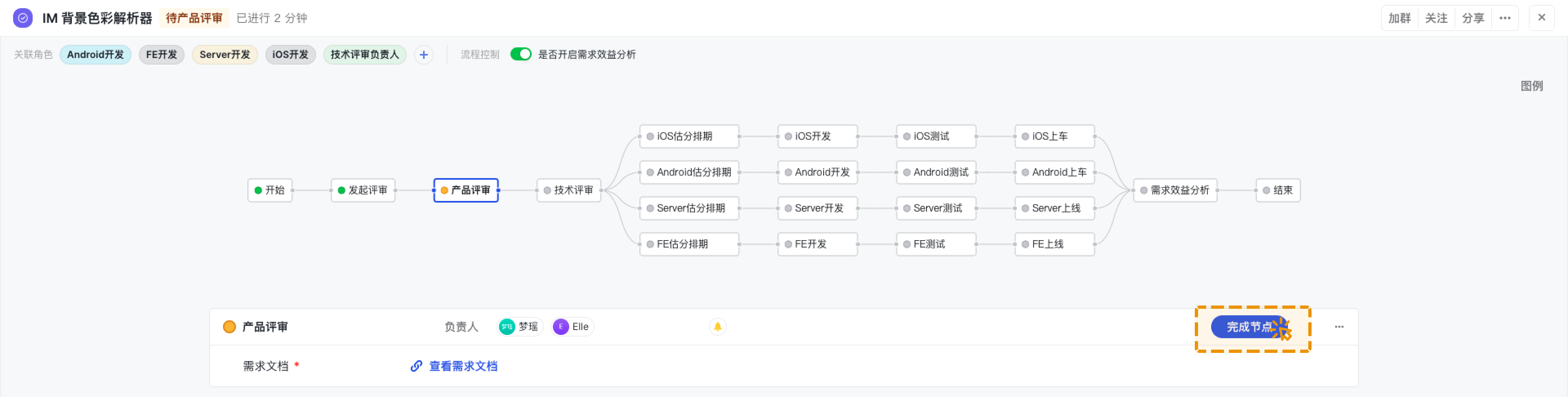
Task: Select the 结束 workflow node
Action: click(1278, 190)
